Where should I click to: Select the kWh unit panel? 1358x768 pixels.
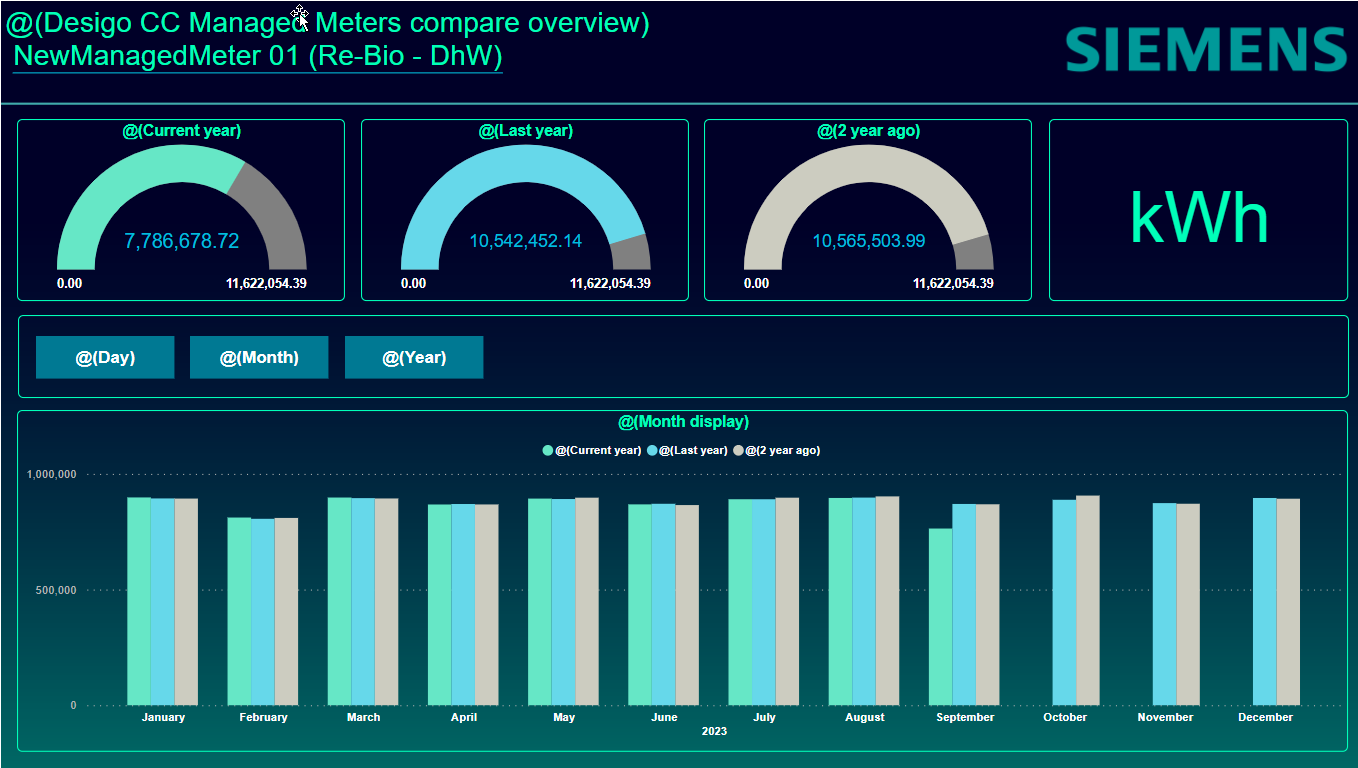pos(1198,218)
